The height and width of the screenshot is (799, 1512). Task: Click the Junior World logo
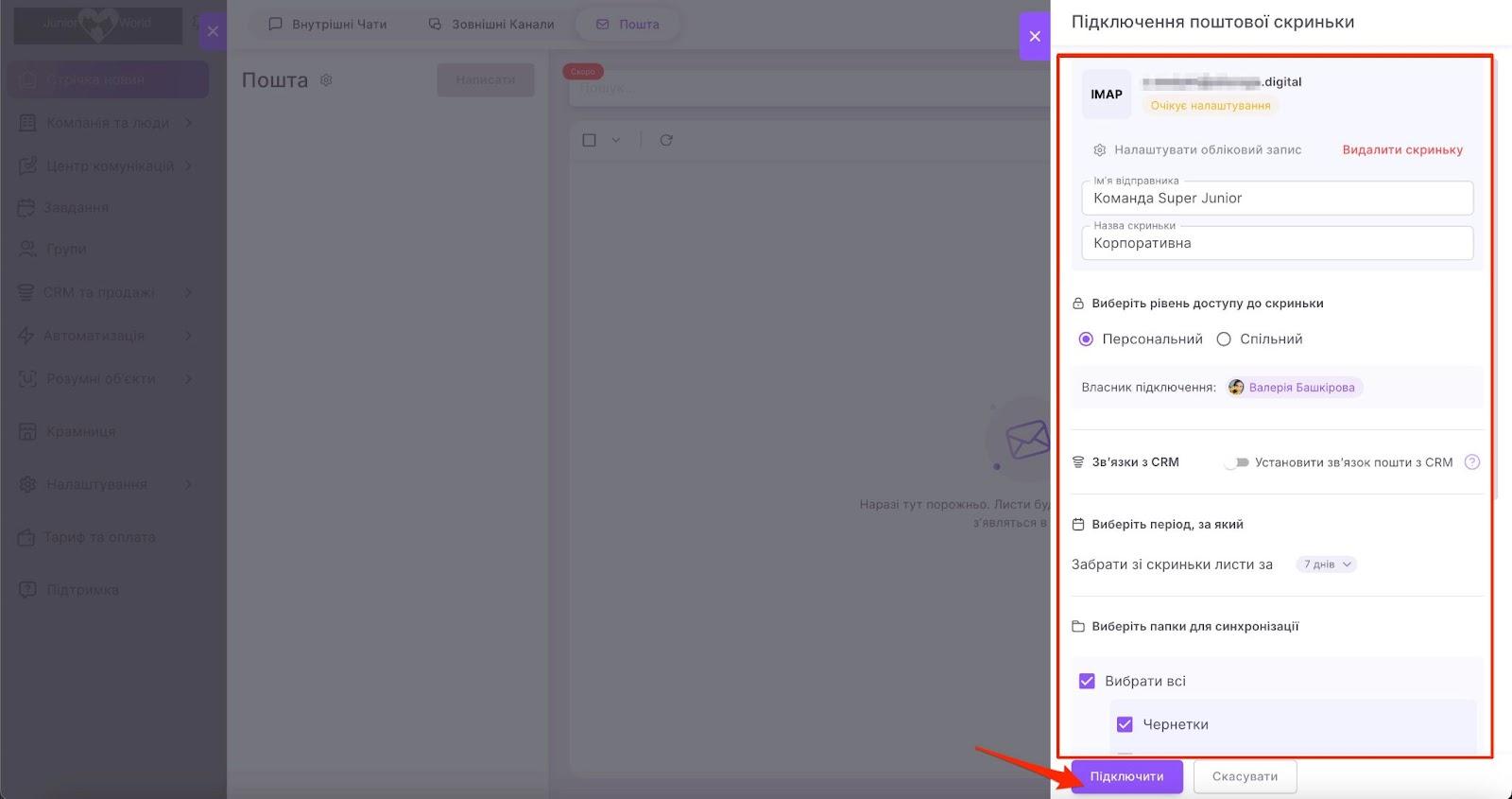click(x=98, y=26)
